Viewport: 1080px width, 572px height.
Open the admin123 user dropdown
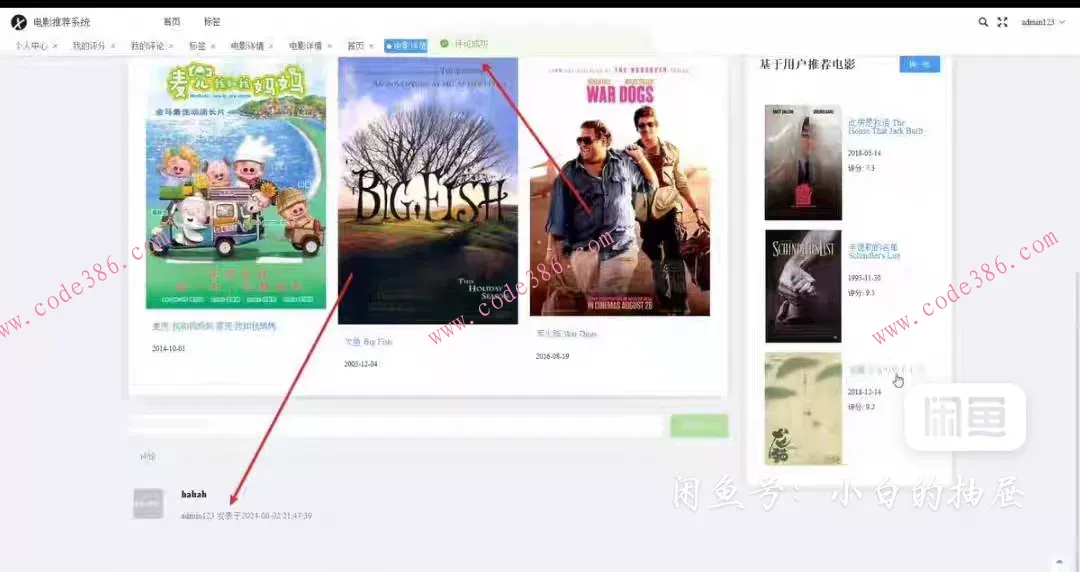(x=1043, y=22)
